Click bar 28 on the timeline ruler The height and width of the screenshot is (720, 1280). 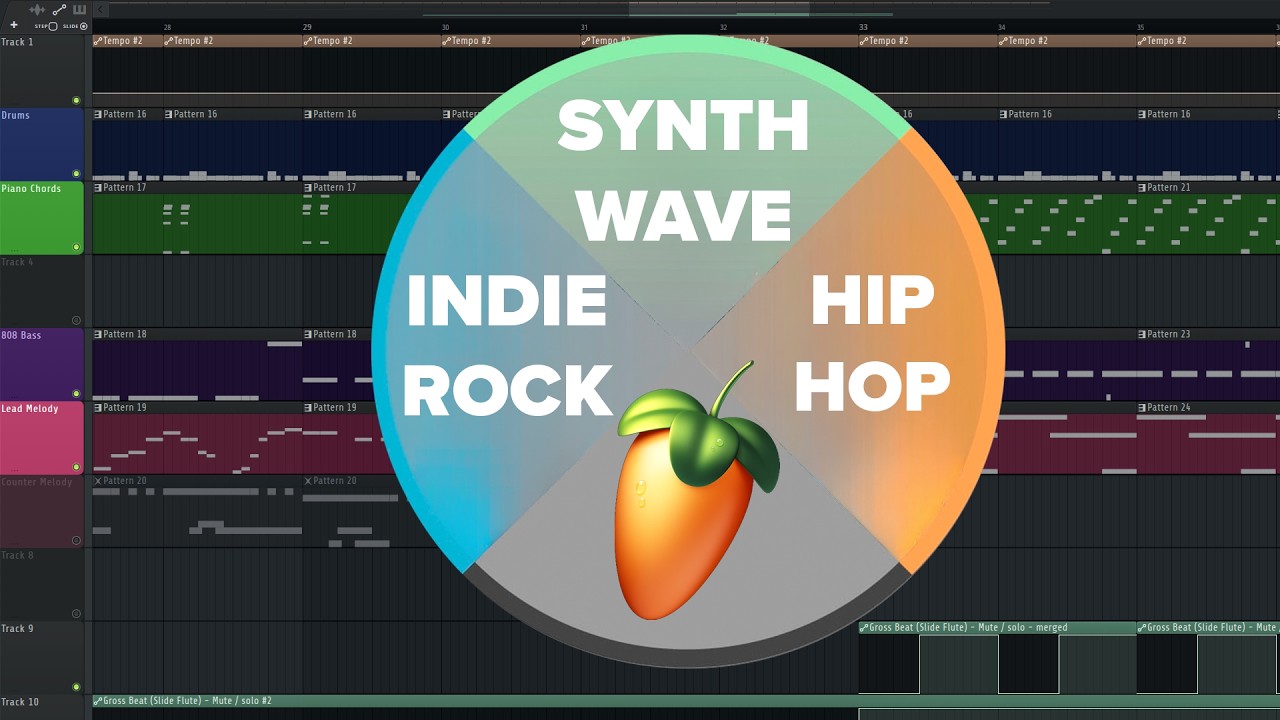pyautogui.click(x=167, y=27)
